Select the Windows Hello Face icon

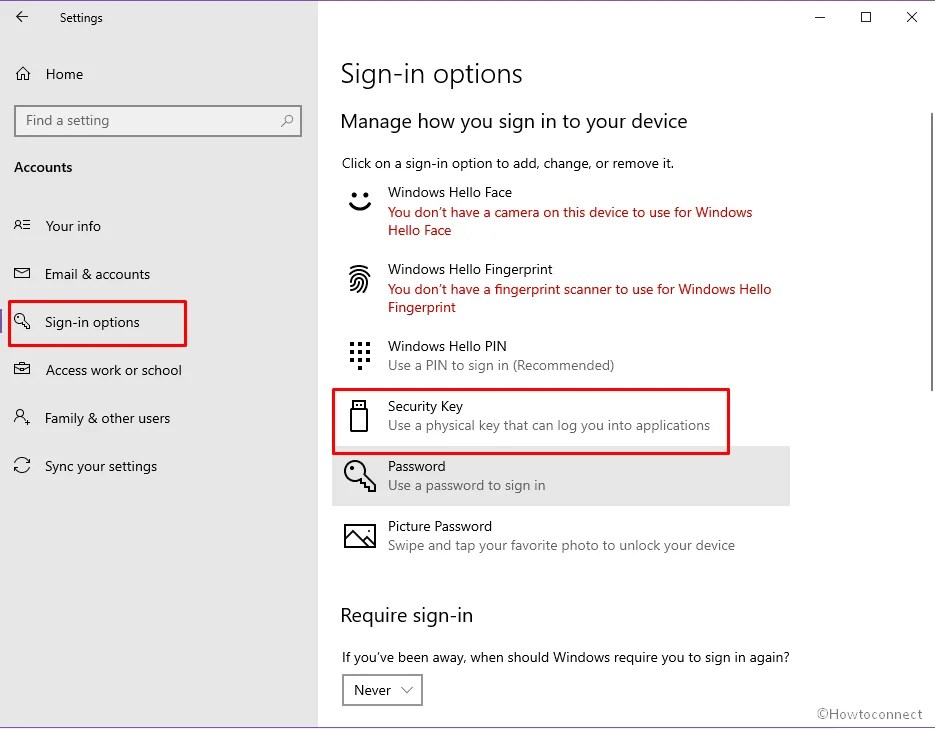point(360,202)
